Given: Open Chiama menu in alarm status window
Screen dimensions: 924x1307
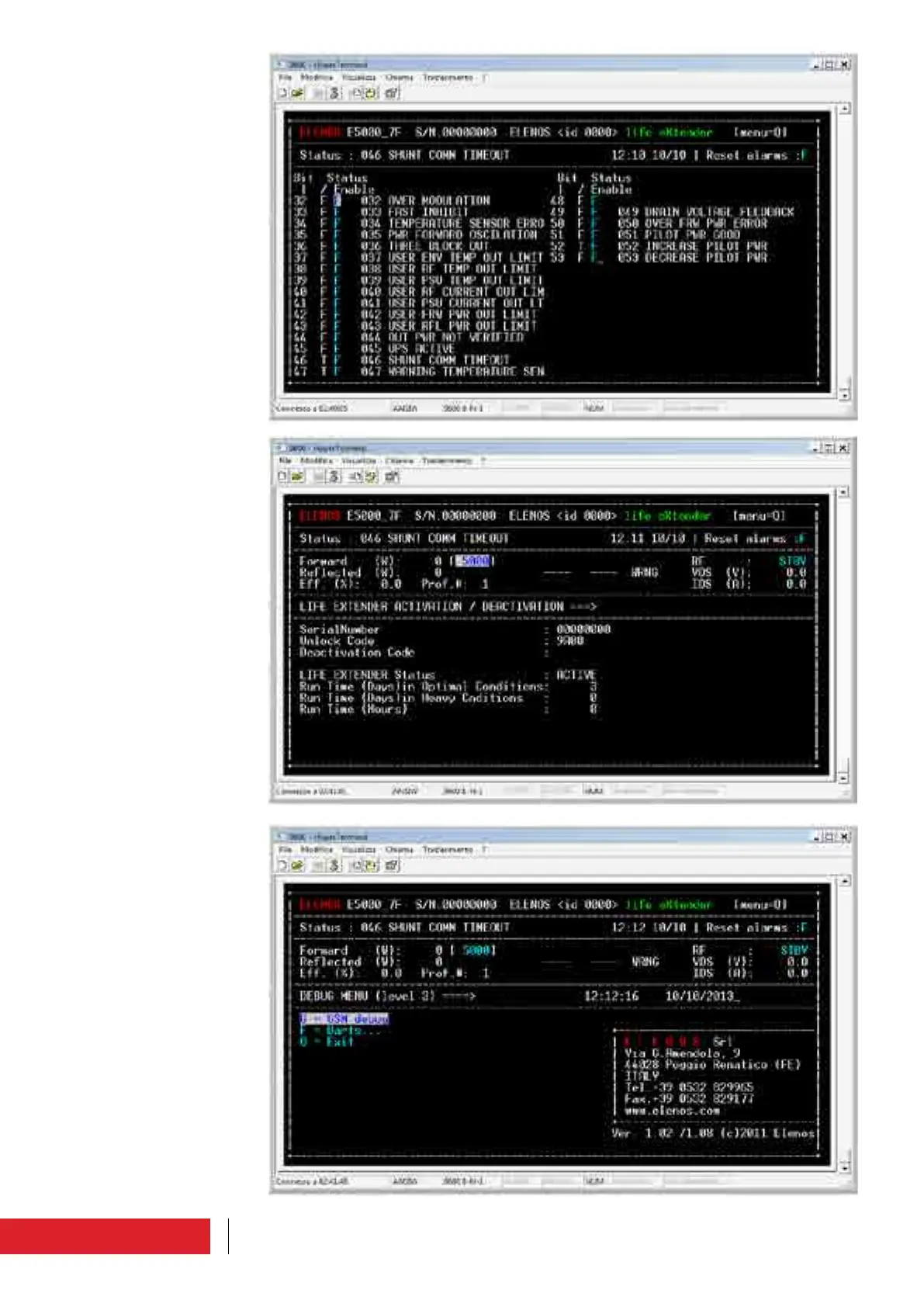Looking at the screenshot, I should [x=400, y=78].
